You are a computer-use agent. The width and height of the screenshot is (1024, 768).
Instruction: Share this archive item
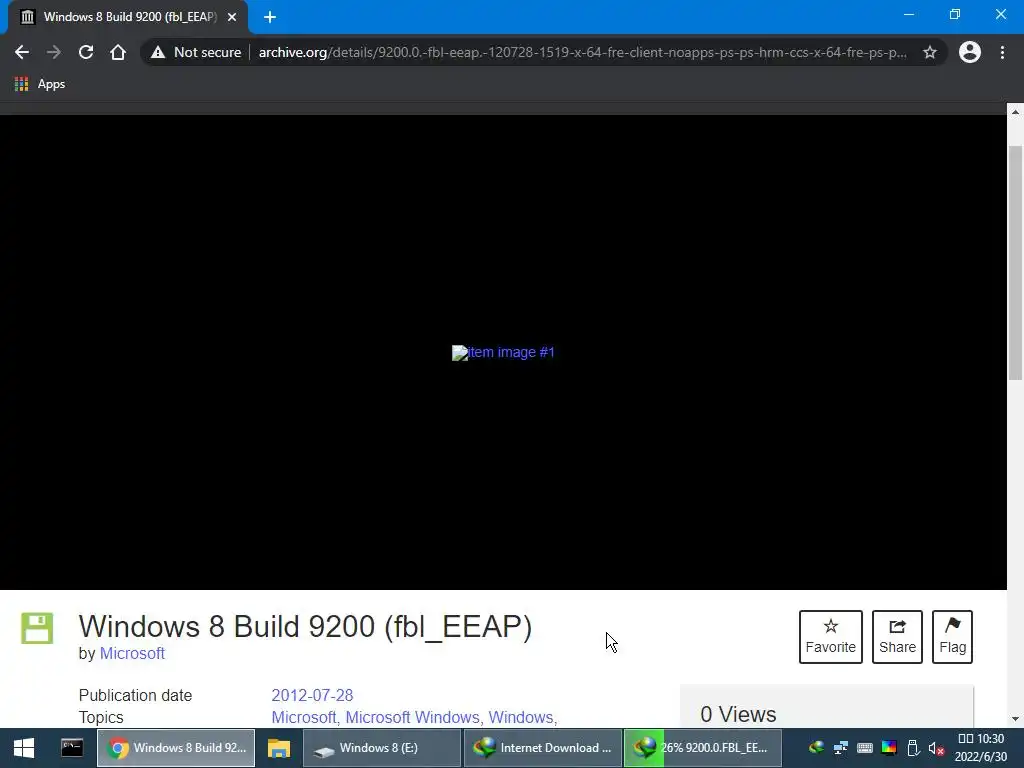(x=897, y=637)
